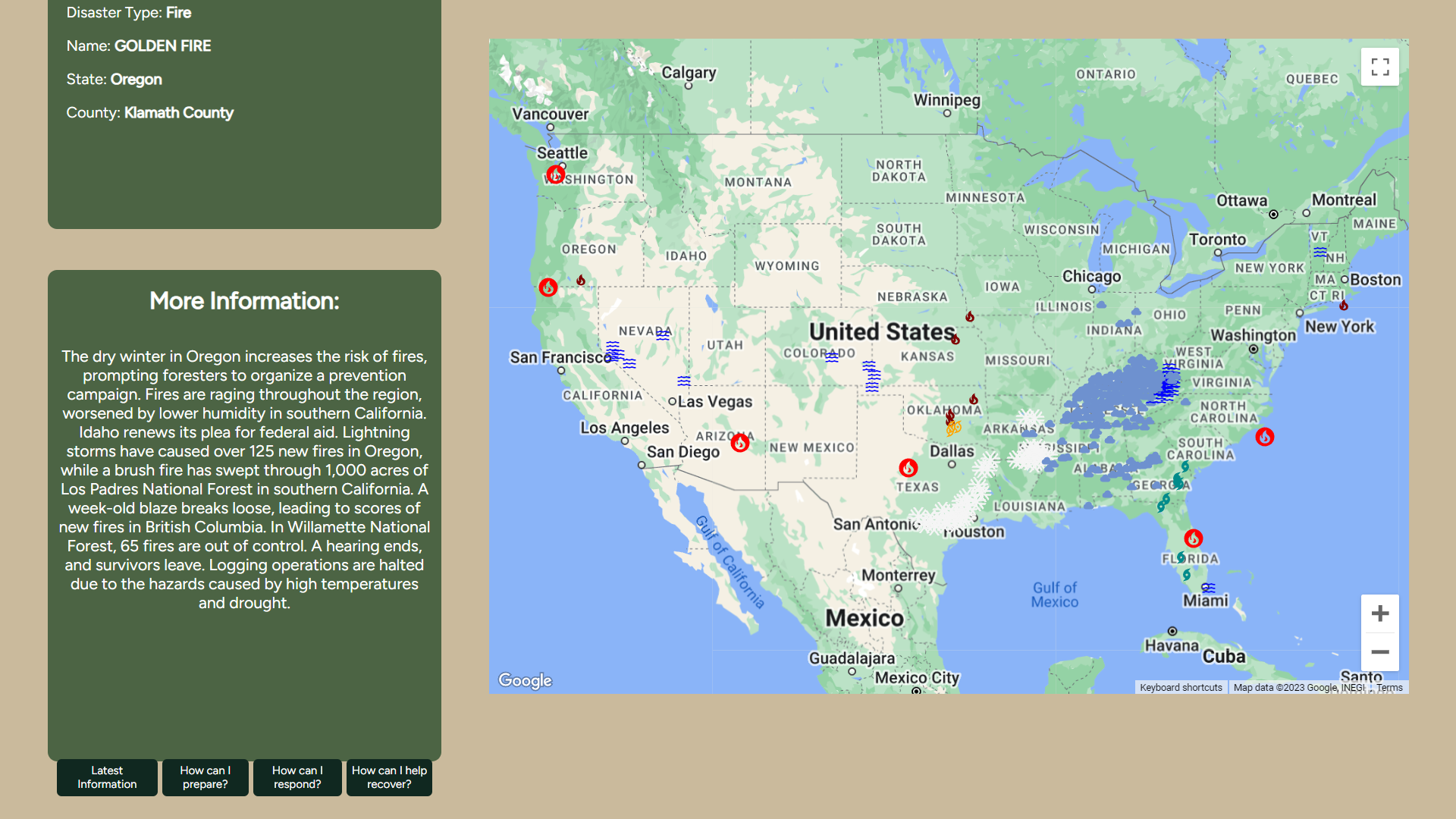Open Google Maps Terms link
Screen dimensions: 1456x819
click(1389, 688)
